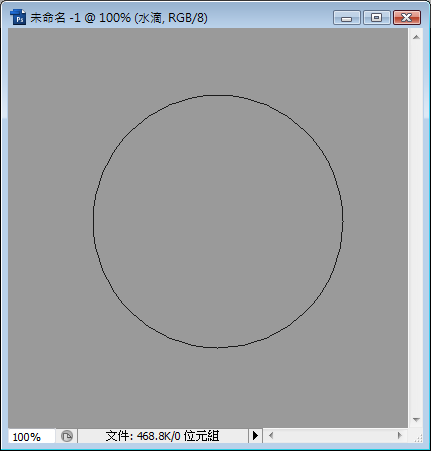Close the 未命名-1 document window
Image resolution: width=431 pixels, height=451 pixels.
pyautogui.click(x=407, y=18)
